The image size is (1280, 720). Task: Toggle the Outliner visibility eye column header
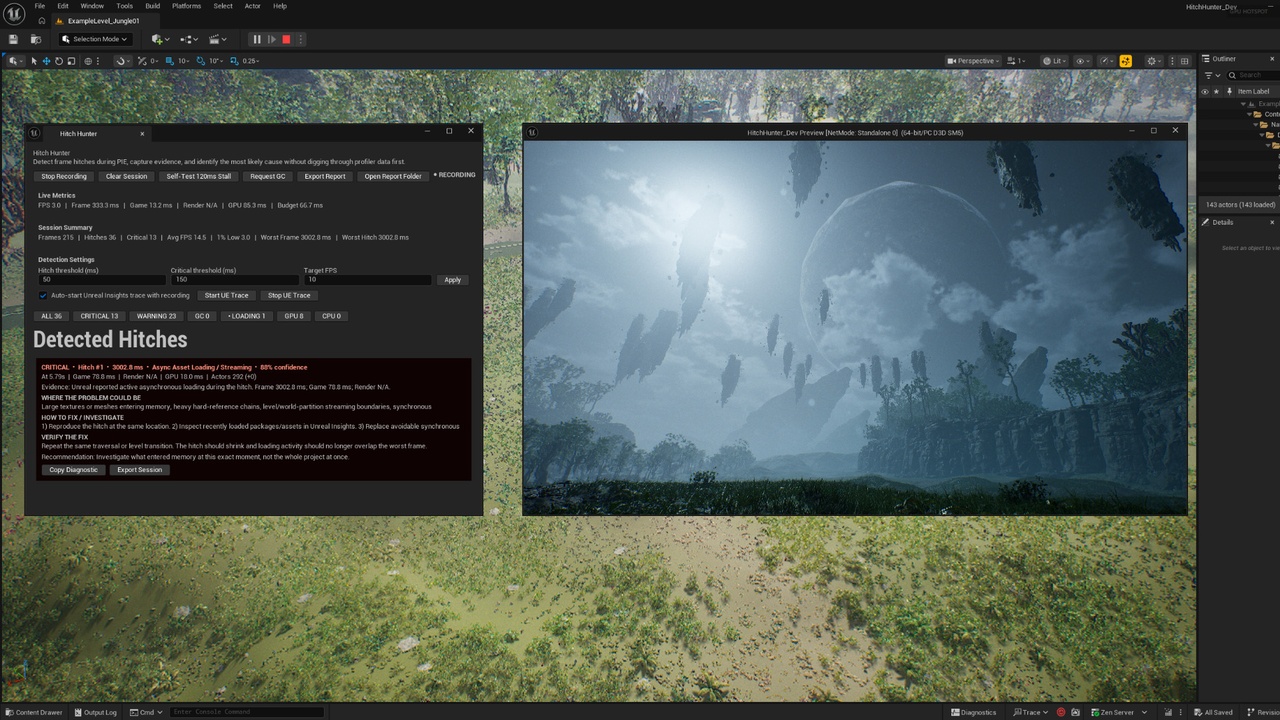(x=1204, y=91)
